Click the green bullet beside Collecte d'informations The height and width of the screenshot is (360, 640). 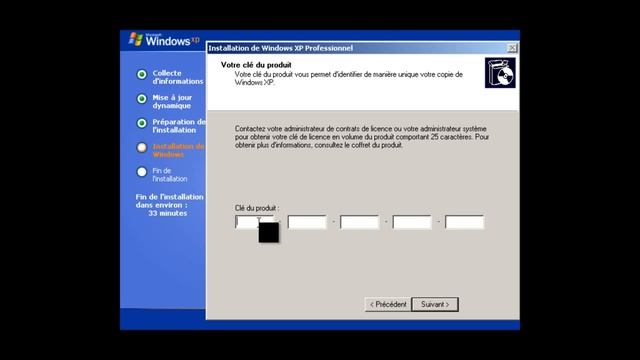click(x=142, y=74)
